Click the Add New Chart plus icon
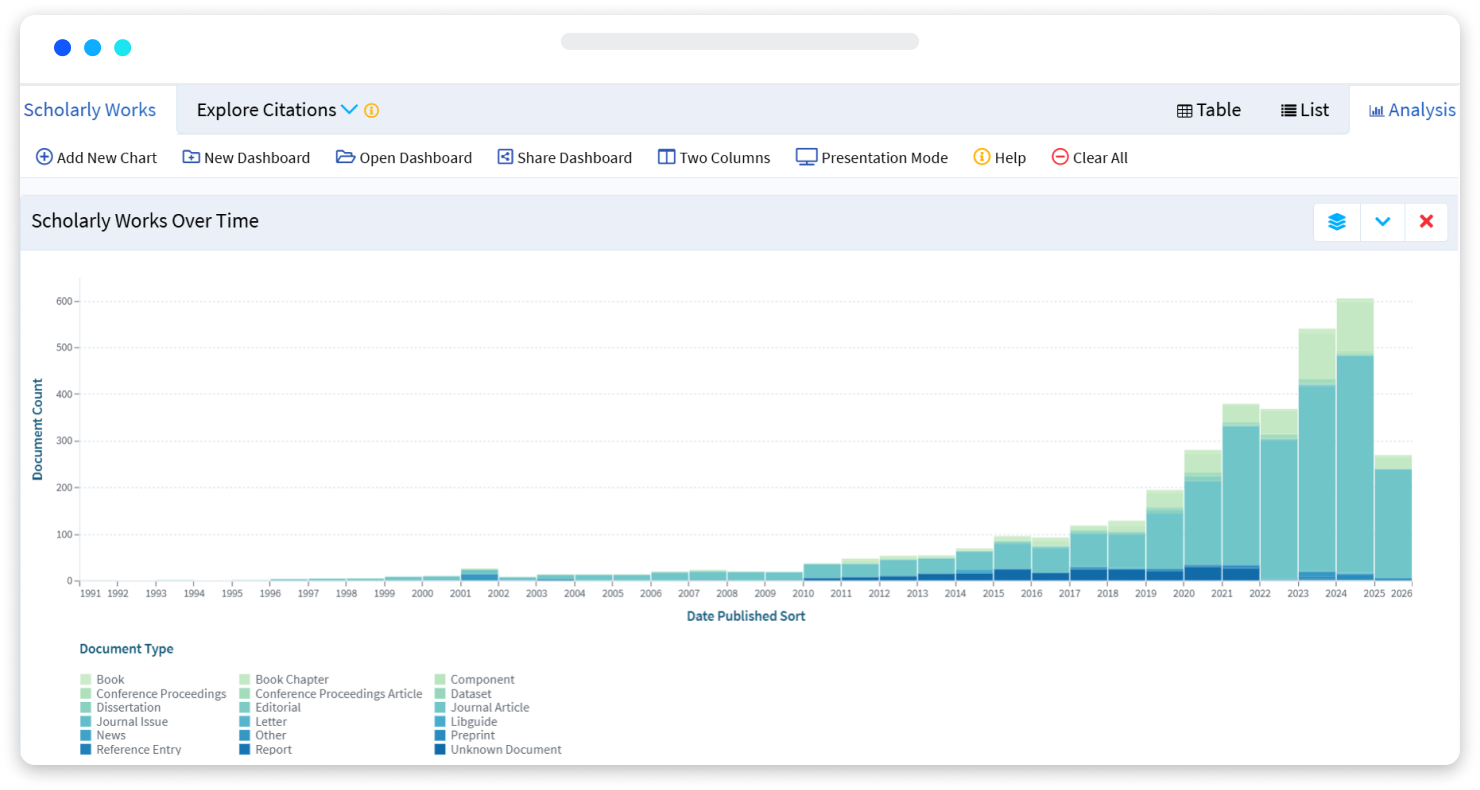 pyautogui.click(x=44, y=157)
